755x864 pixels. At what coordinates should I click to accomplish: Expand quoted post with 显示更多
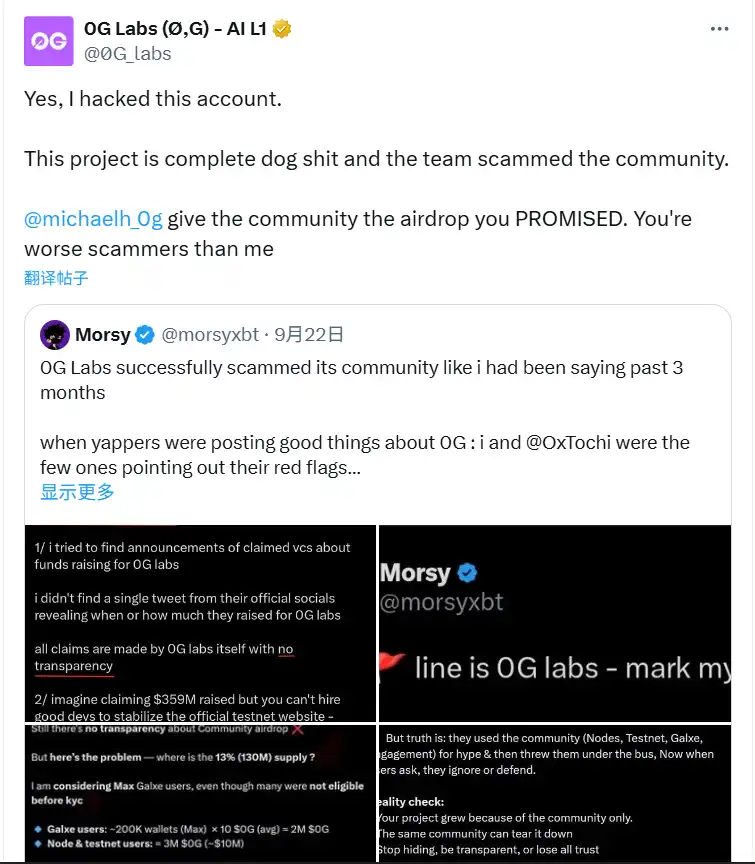[x=77, y=491]
